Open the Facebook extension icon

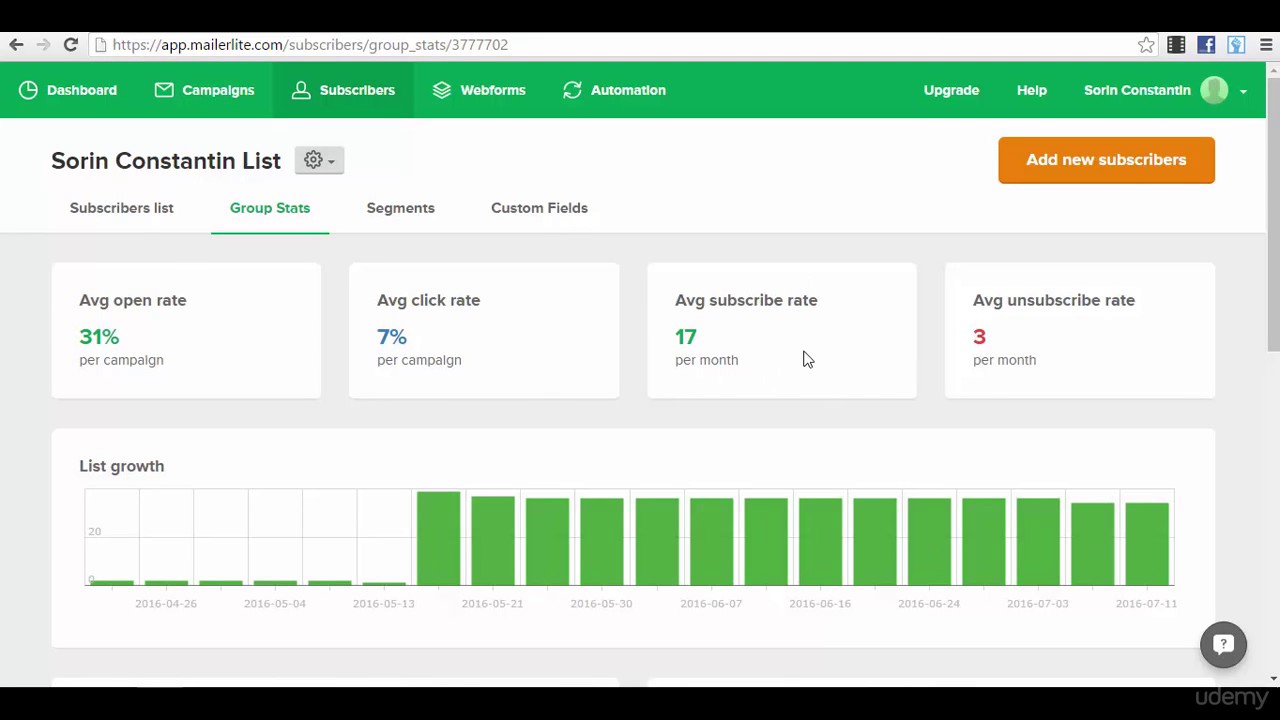point(1206,45)
